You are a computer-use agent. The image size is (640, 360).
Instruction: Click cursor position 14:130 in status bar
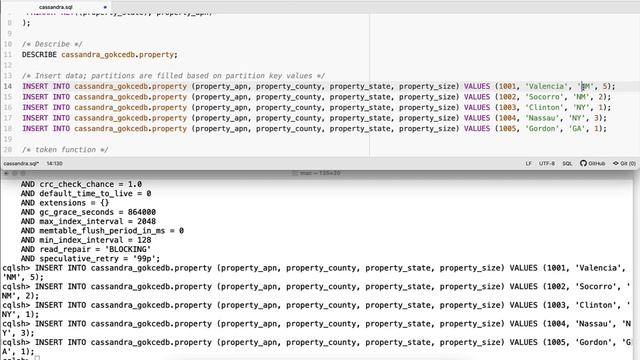54,163
